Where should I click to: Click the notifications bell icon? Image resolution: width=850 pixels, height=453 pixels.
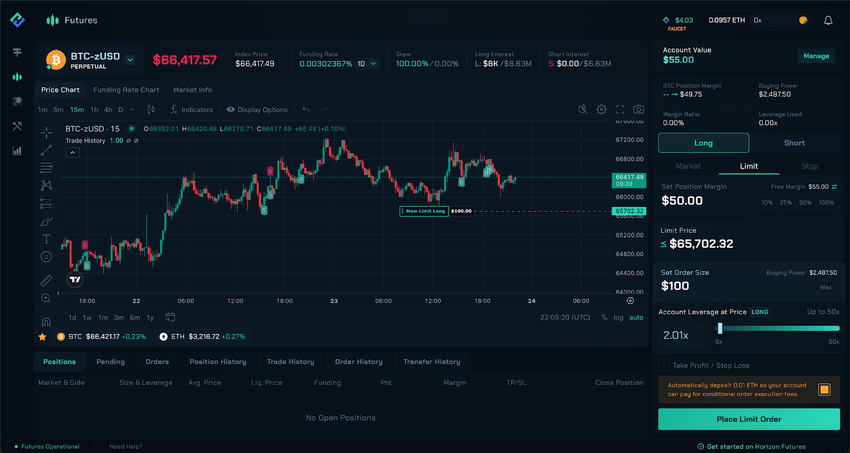click(x=828, y=20)
